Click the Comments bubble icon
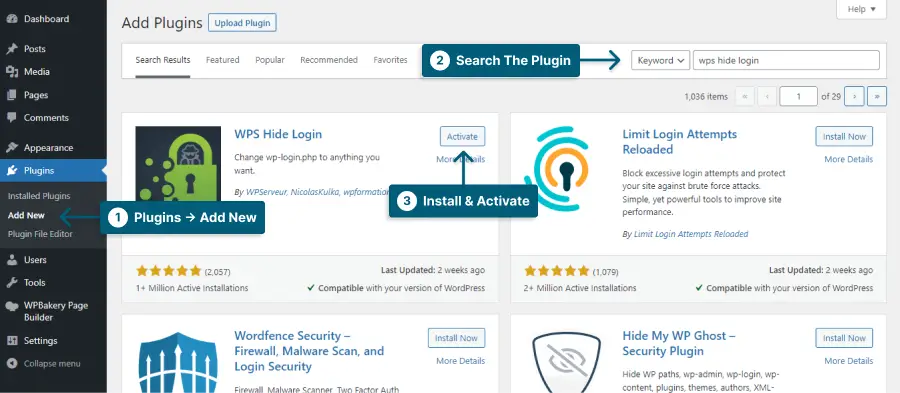 (x=11, y=118)
